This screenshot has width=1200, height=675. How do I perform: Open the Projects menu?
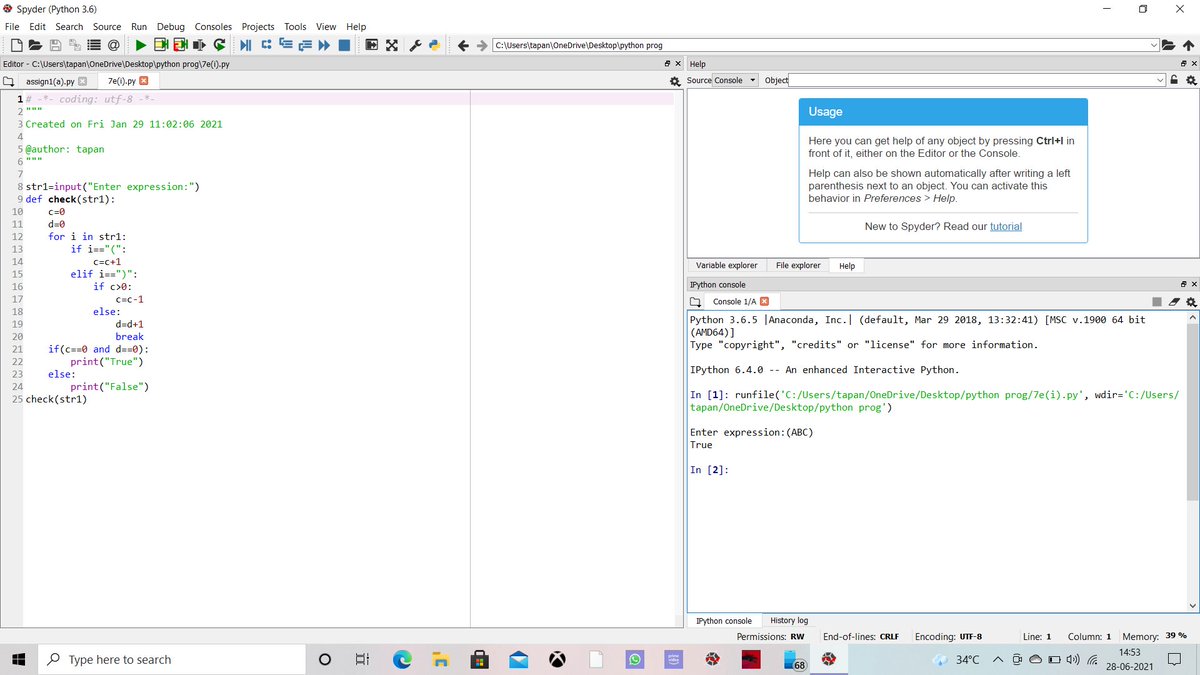(x=258, y=26)
